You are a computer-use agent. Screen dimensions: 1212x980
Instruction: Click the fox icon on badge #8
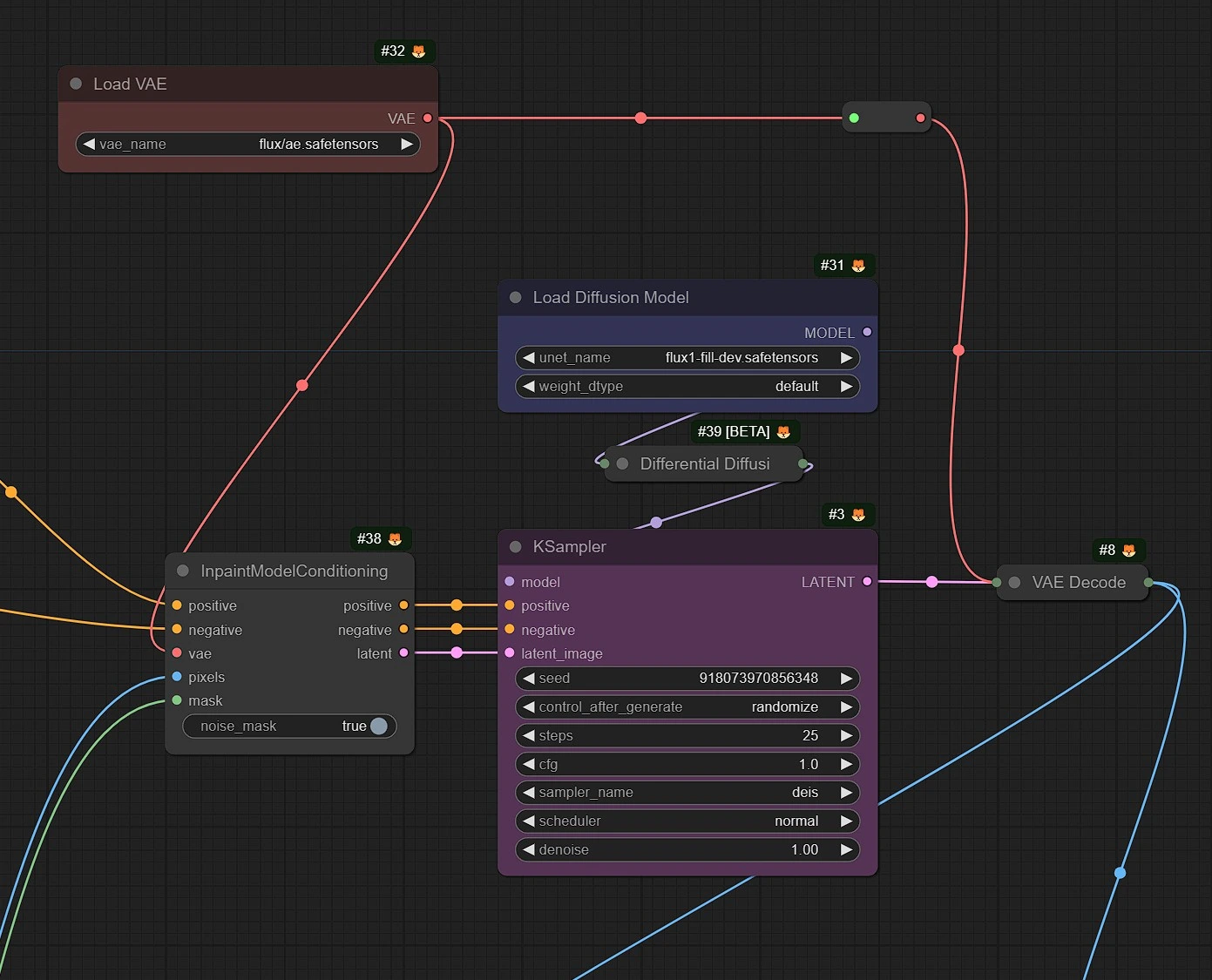point(1129,551)
